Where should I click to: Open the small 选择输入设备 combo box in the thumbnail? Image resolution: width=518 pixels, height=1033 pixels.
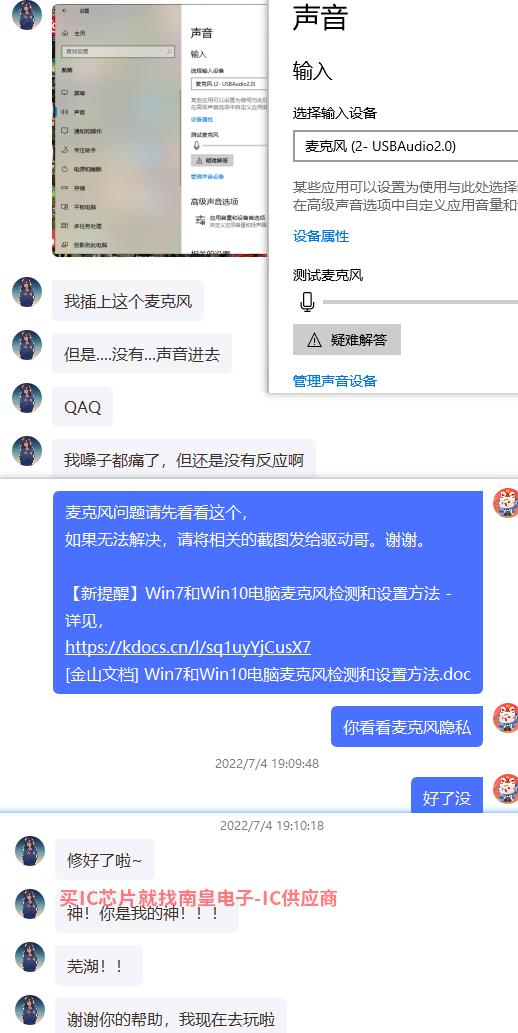pyautogui.click(x=229, y=84)
